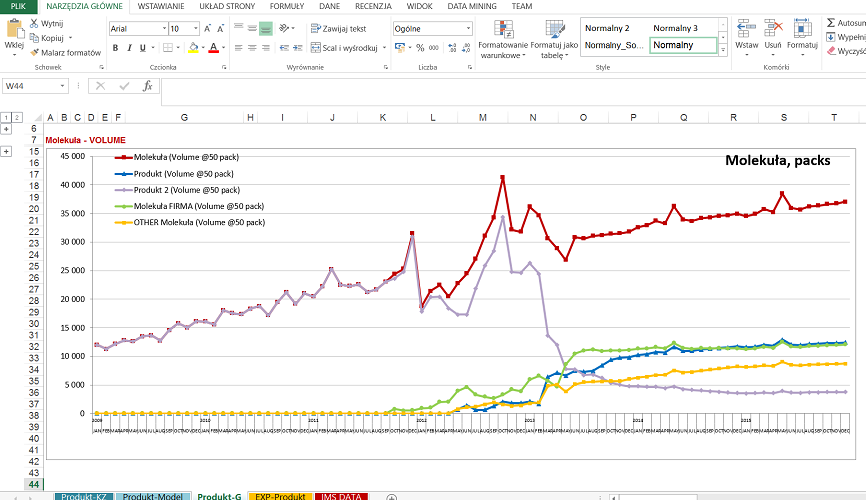Align text to bottom
This screenshot has height=500, width=866.
point(266,28)
